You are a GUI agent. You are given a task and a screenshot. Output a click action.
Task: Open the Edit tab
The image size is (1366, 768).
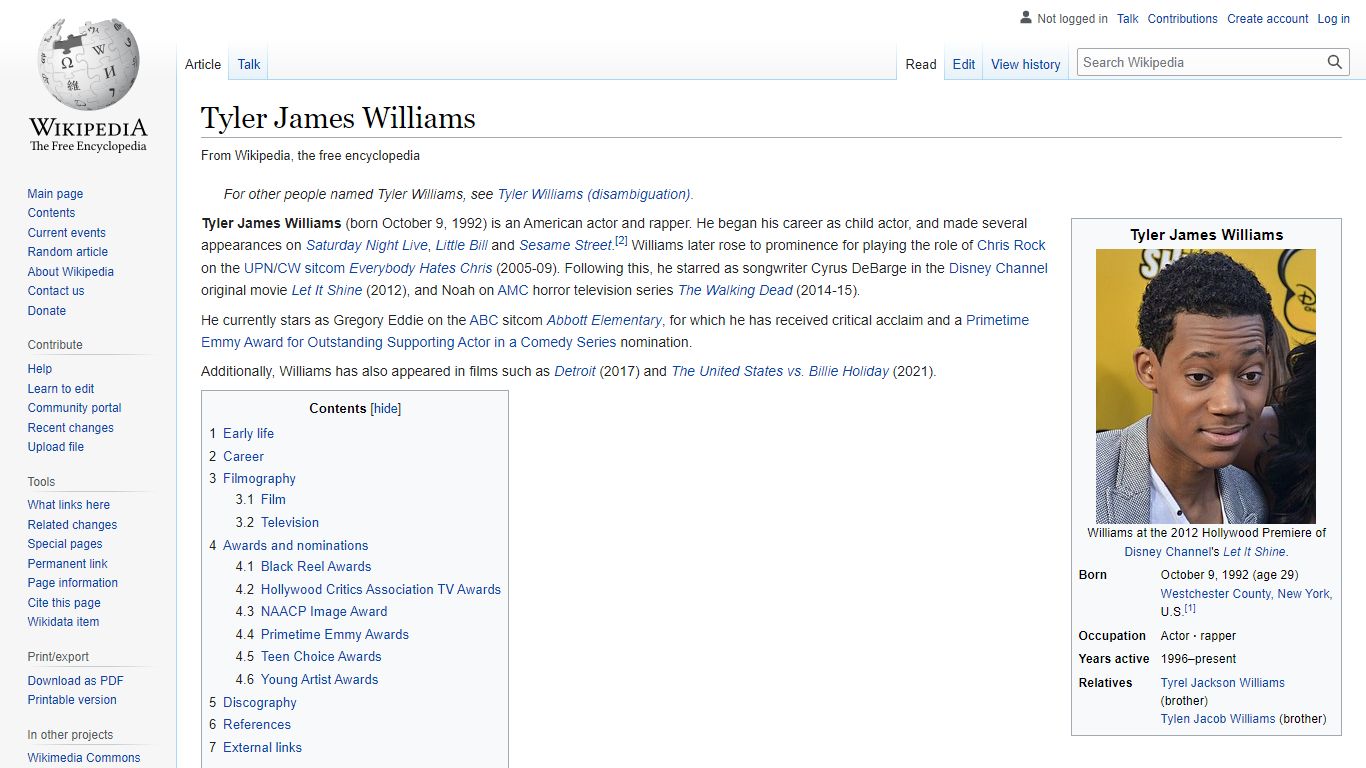click(964, 64)
